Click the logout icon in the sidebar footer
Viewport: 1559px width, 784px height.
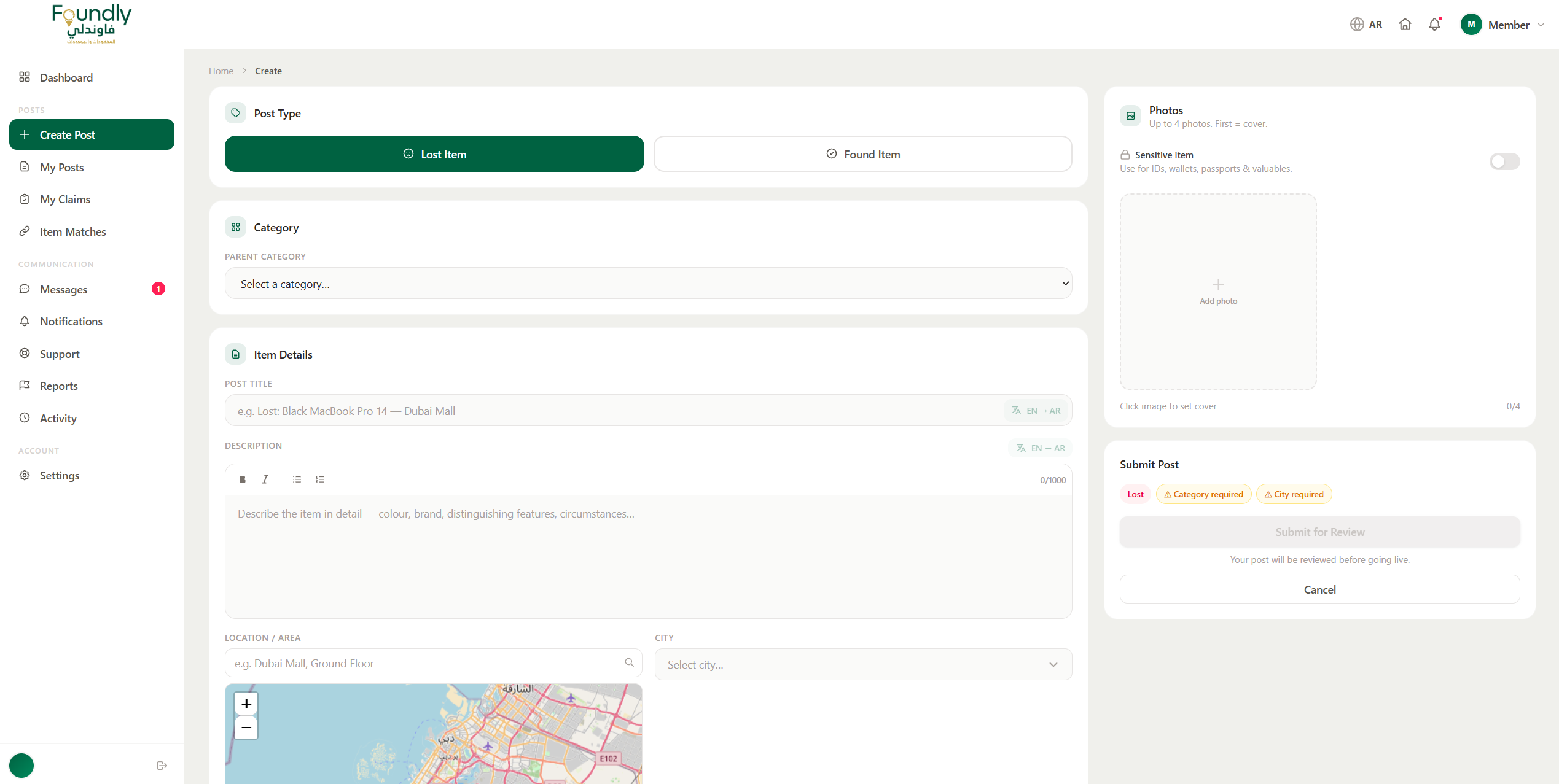click(x=162, y=766)
